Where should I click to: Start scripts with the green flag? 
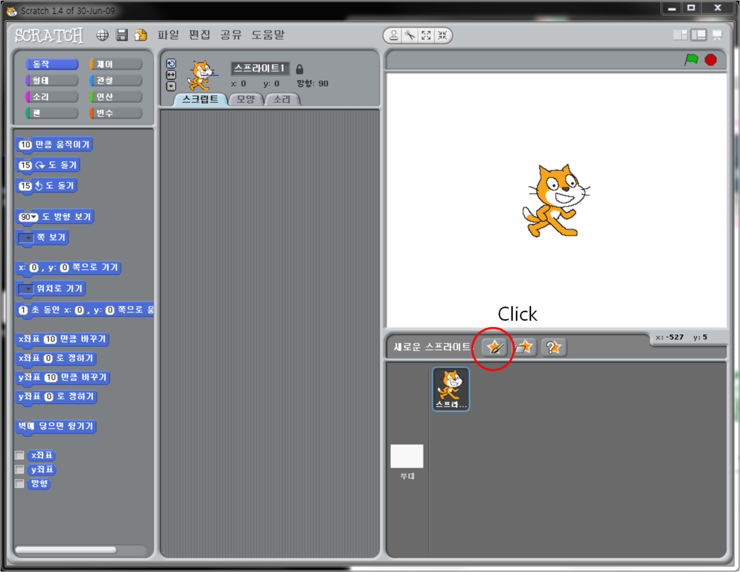[691, 59]
